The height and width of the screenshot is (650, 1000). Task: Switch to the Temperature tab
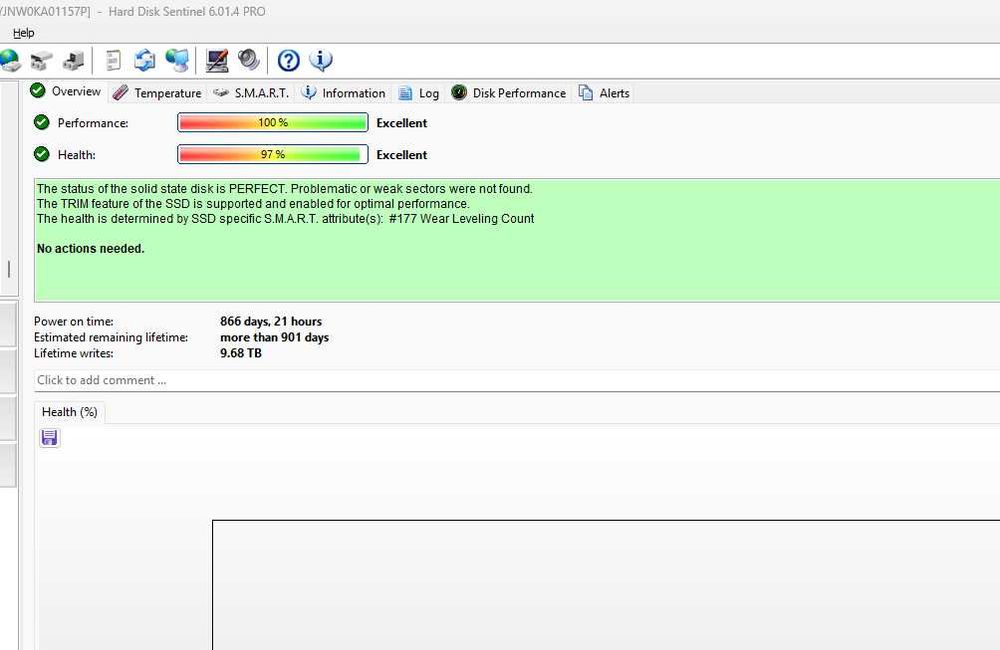(157, 93)
